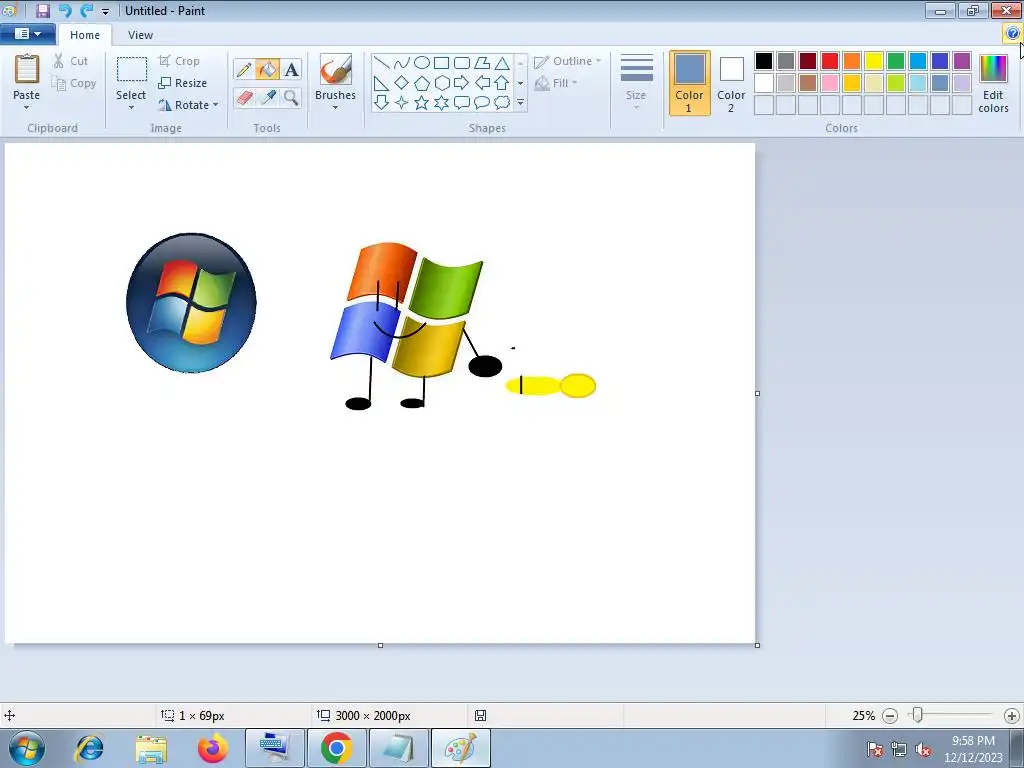Expand the Paste dropdown arrow
The image size is (1024, 768).
(27, 108)
